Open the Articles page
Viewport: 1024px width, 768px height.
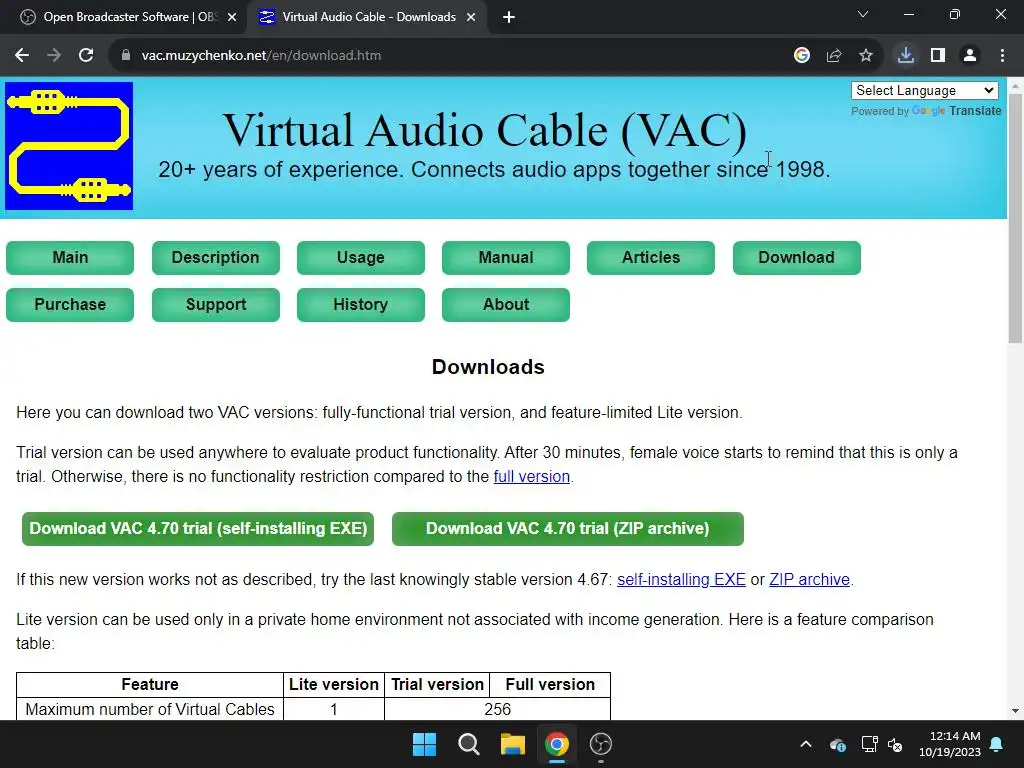pos(651,257)
